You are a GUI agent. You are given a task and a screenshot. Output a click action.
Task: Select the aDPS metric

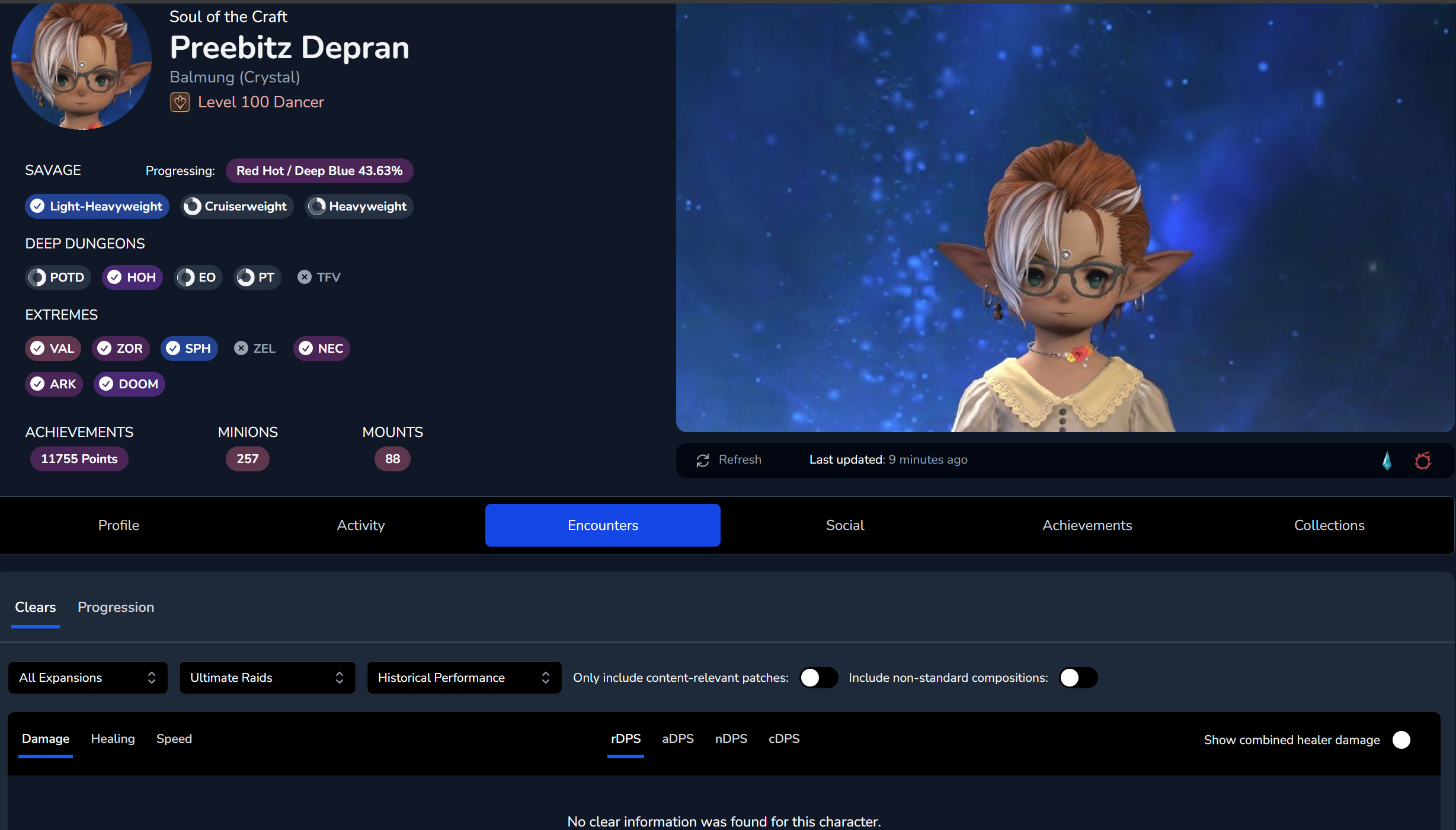coord(677,739)
